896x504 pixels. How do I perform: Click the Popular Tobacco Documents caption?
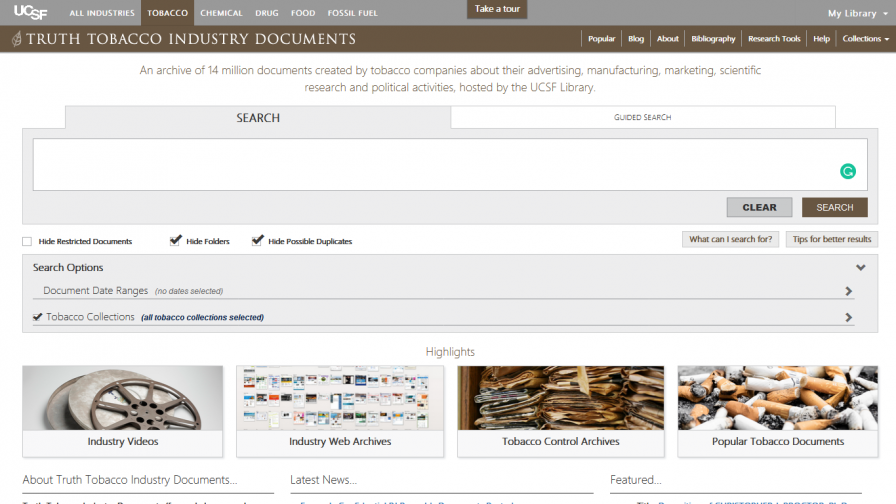pos(778,441)
